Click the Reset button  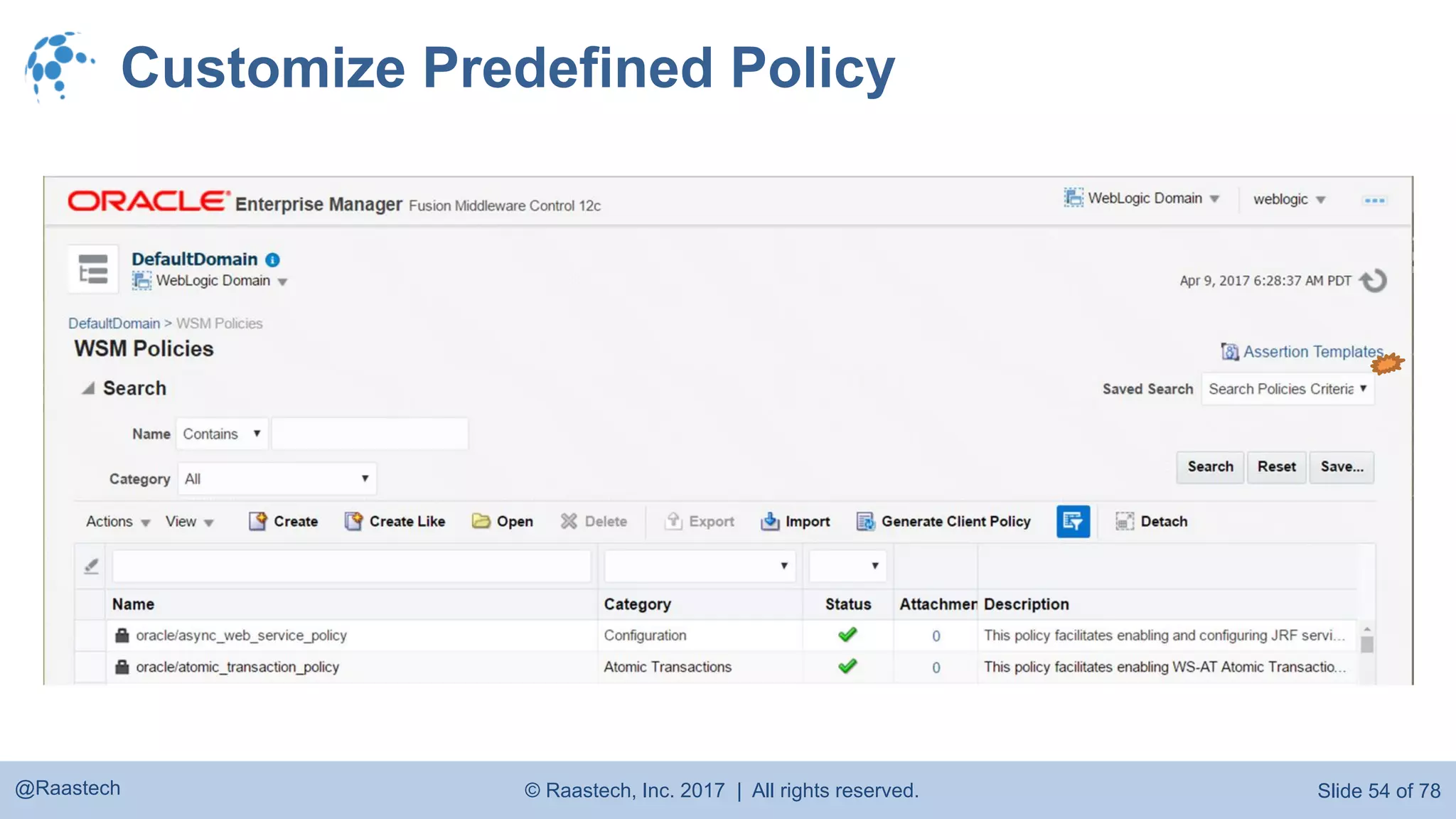(1277, 467)
